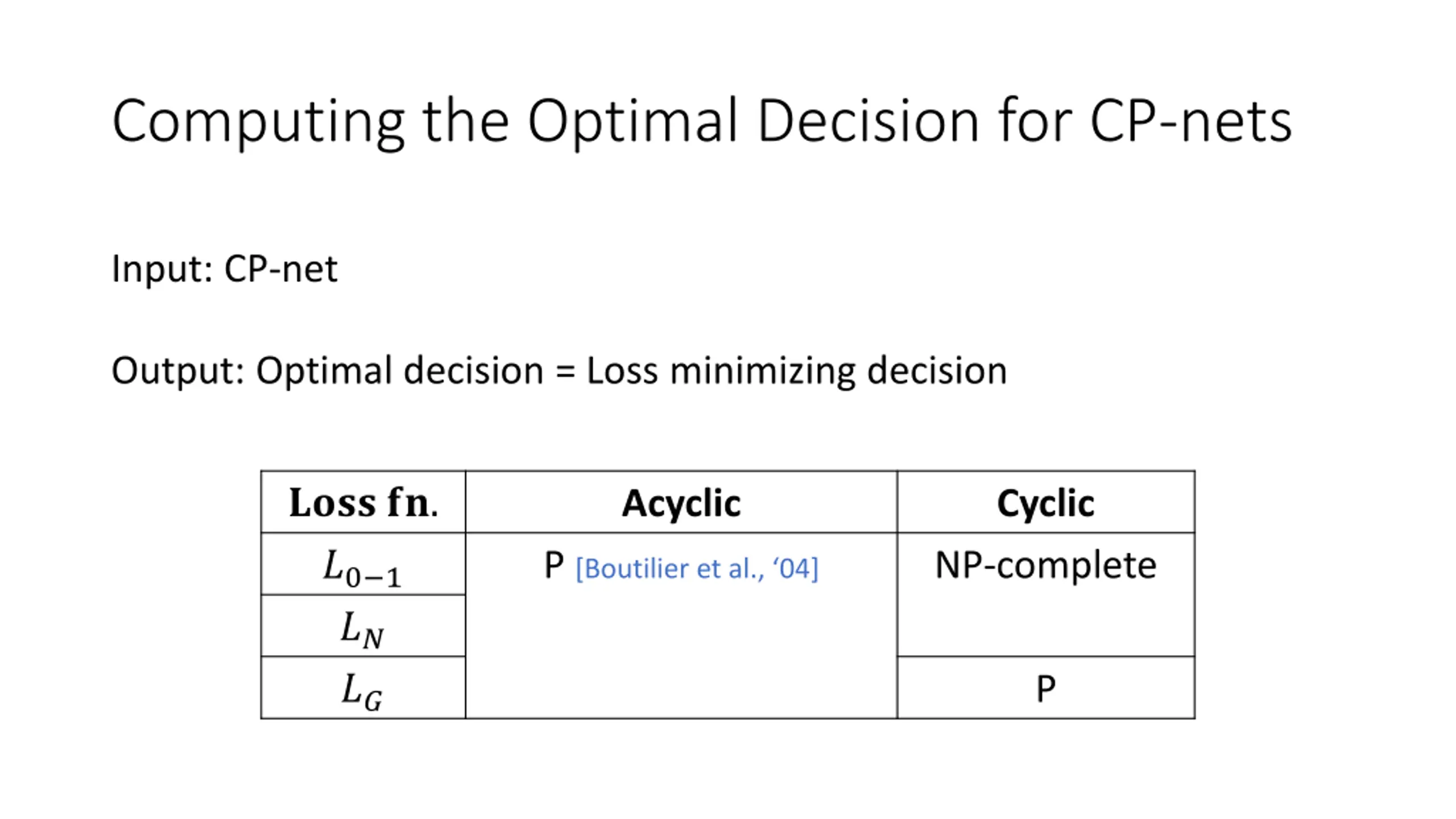Click the 'P' letter in Acyclic column
Image resolution: width=1456 pixels, height=819 pixels.
pyautogui.click(x=554, y=566)
